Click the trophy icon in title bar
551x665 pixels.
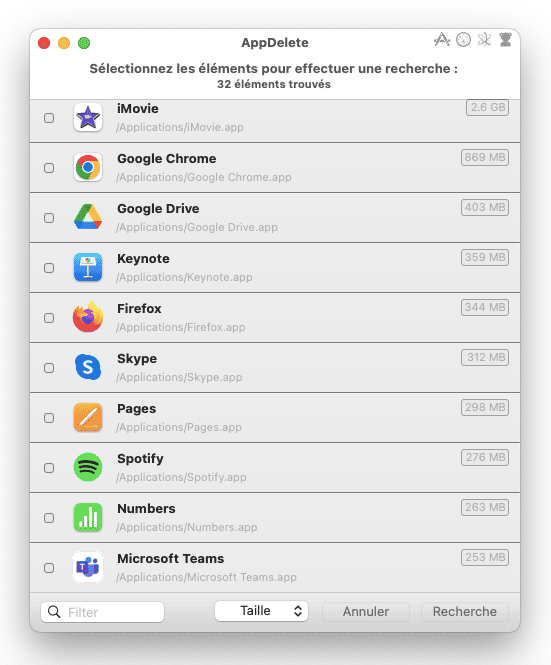coord(505,40)
